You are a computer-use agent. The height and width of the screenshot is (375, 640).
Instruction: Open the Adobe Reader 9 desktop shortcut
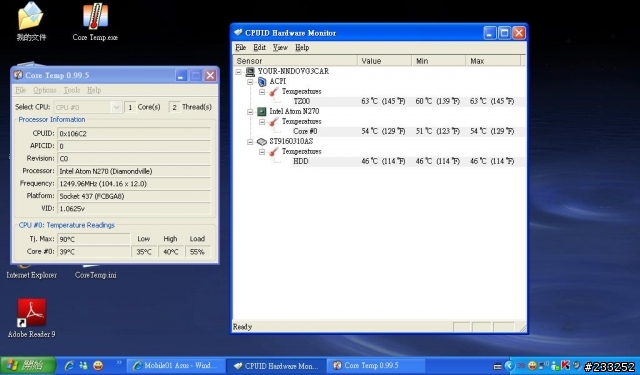(x=31, y=318)
